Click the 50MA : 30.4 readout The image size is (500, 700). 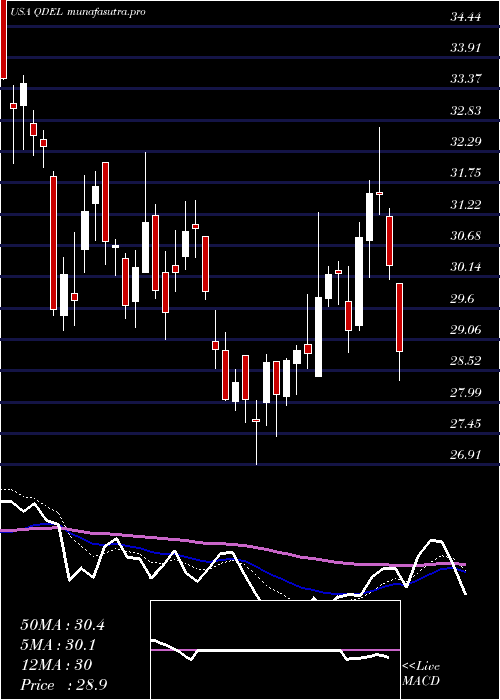[62, 625]
